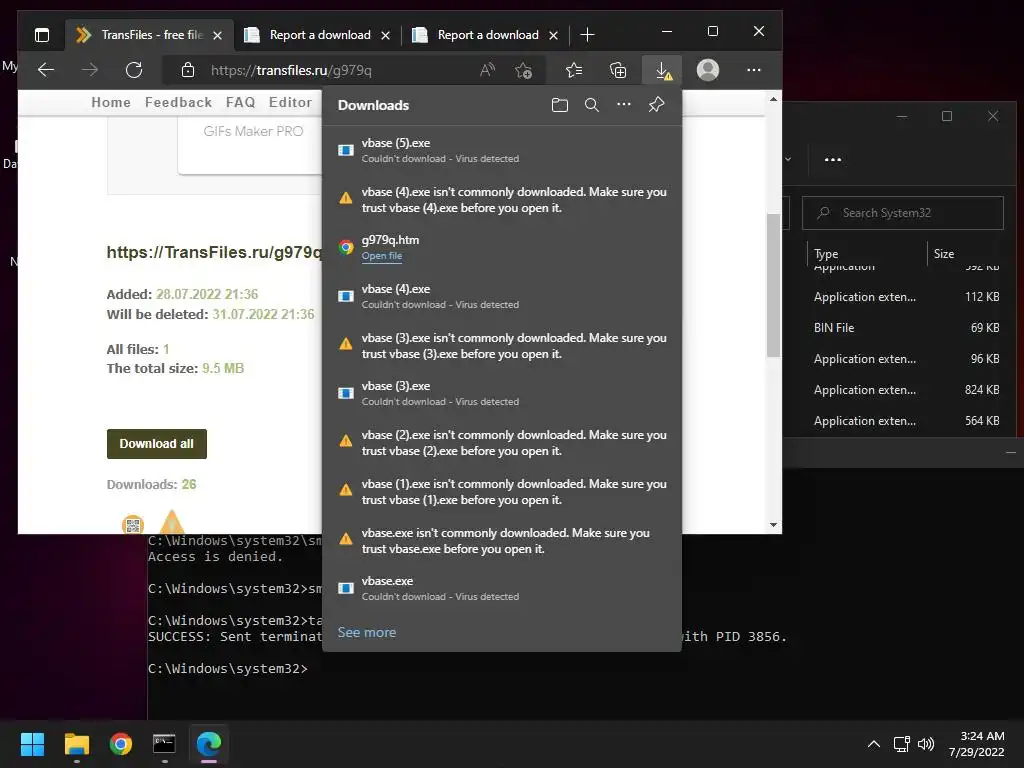This screenshot has width=1024, height=768.
Task: Sort by Type column in File Explorer
Action: click(826, 253)
